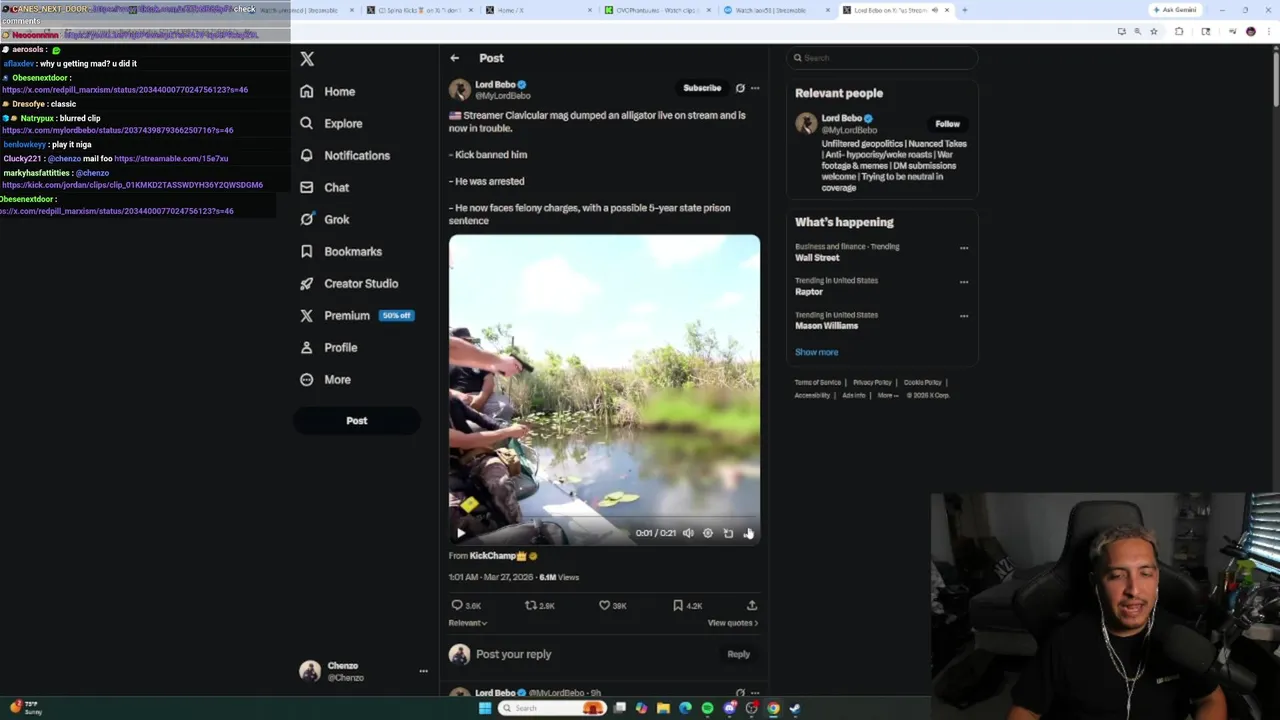This screenshot has width=1280, height=720.
Task: Open Creator Studio
Action: tap(349, 283)
